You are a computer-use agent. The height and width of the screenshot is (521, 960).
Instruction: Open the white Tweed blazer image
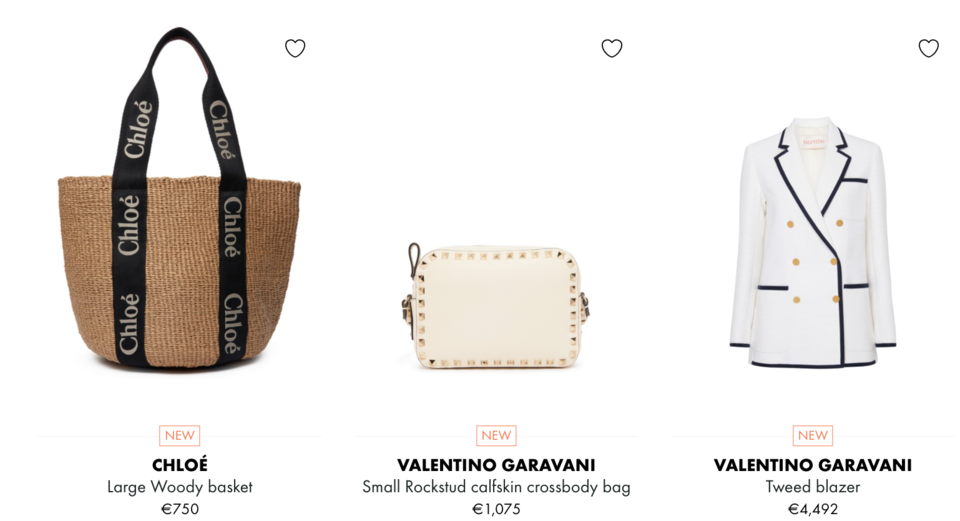point(813,242)
